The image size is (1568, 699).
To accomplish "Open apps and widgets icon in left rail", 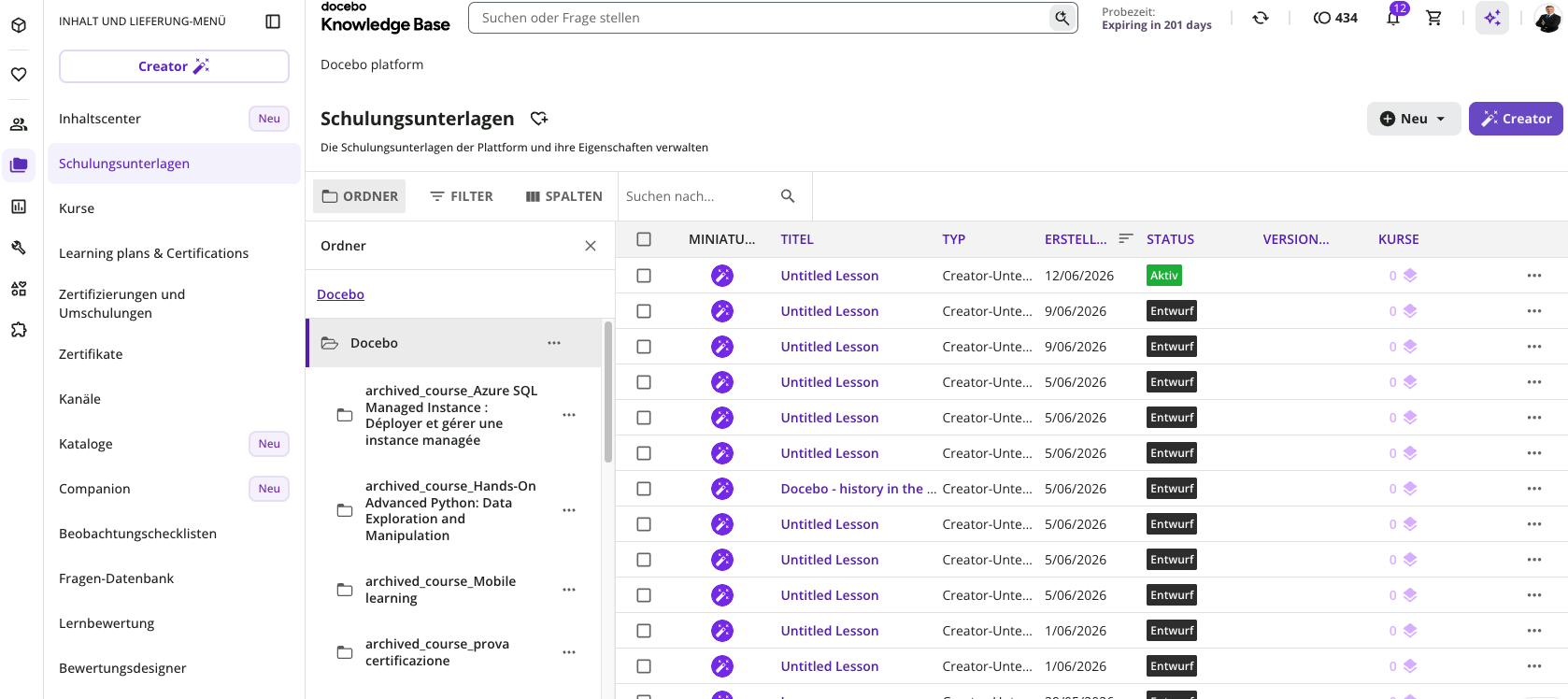I will coord(19,289).
